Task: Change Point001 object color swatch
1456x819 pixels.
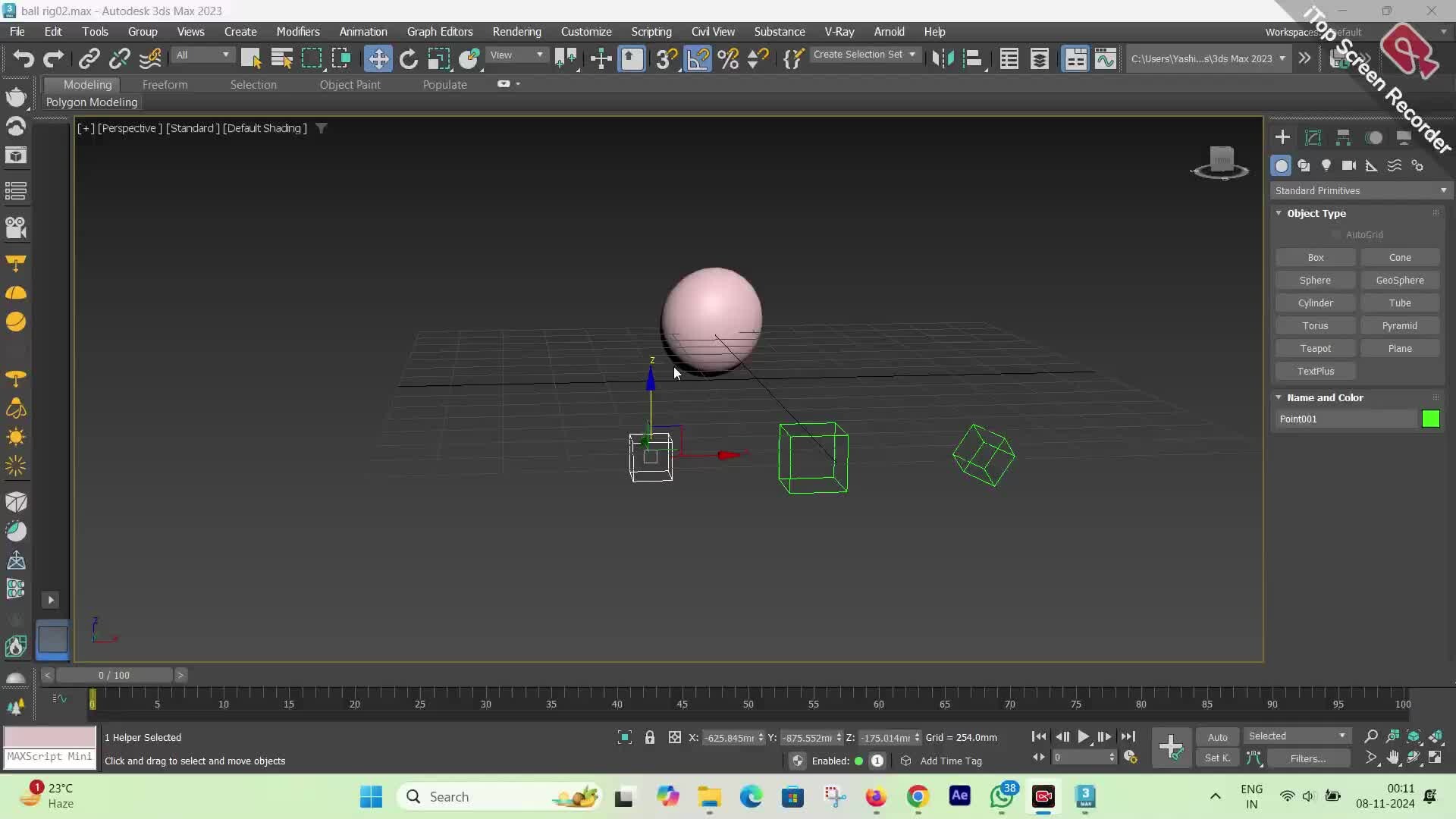Action: click(x=1432, y=419)
